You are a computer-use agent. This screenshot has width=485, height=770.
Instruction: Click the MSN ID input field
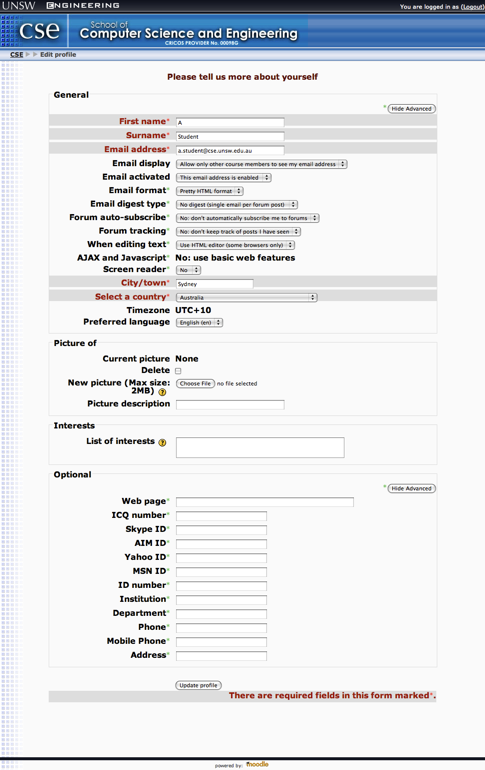[x=221, y=572]
